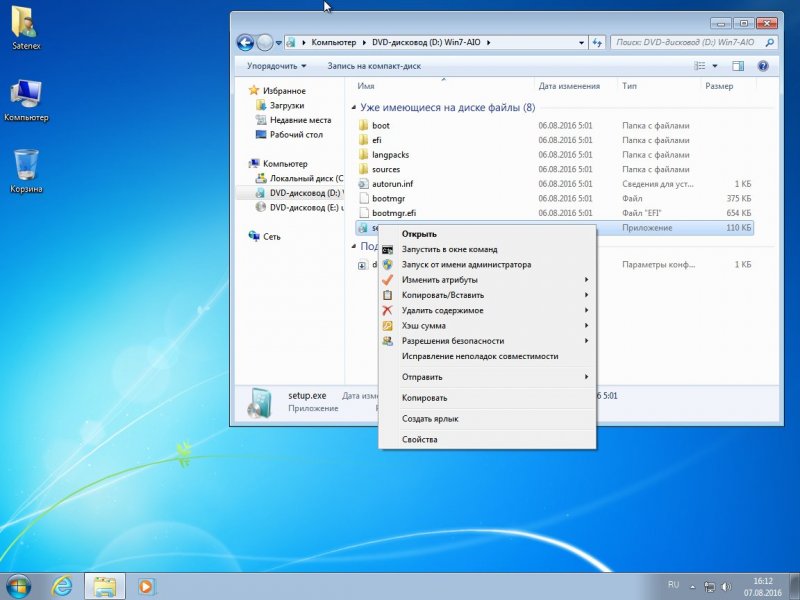The width and height of the screenshot is (800, 600).
Task: Open the Разрешения безопасности submenu
Action: (487, 341)
